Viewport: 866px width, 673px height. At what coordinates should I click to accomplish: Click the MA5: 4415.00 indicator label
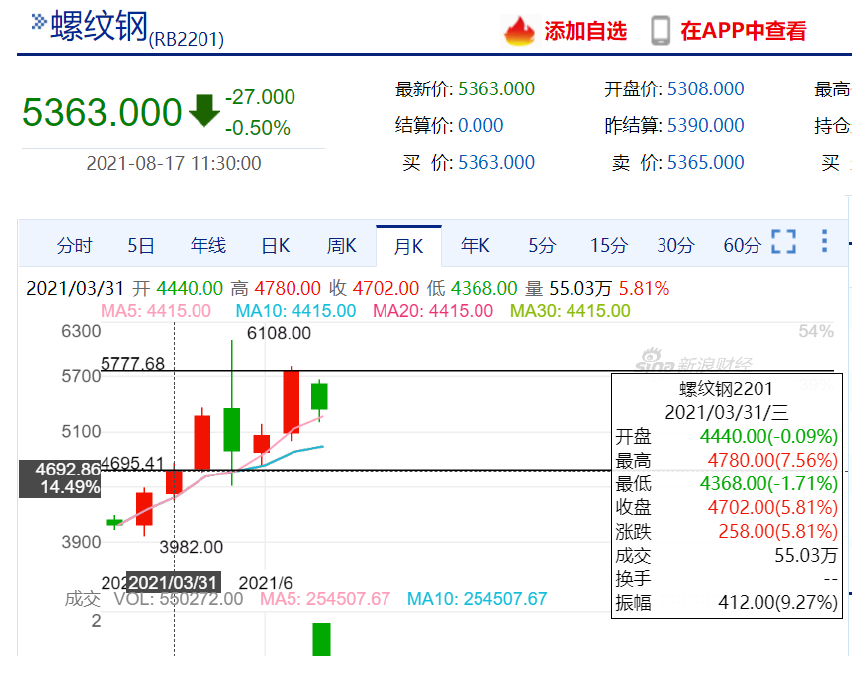(156, 311)
